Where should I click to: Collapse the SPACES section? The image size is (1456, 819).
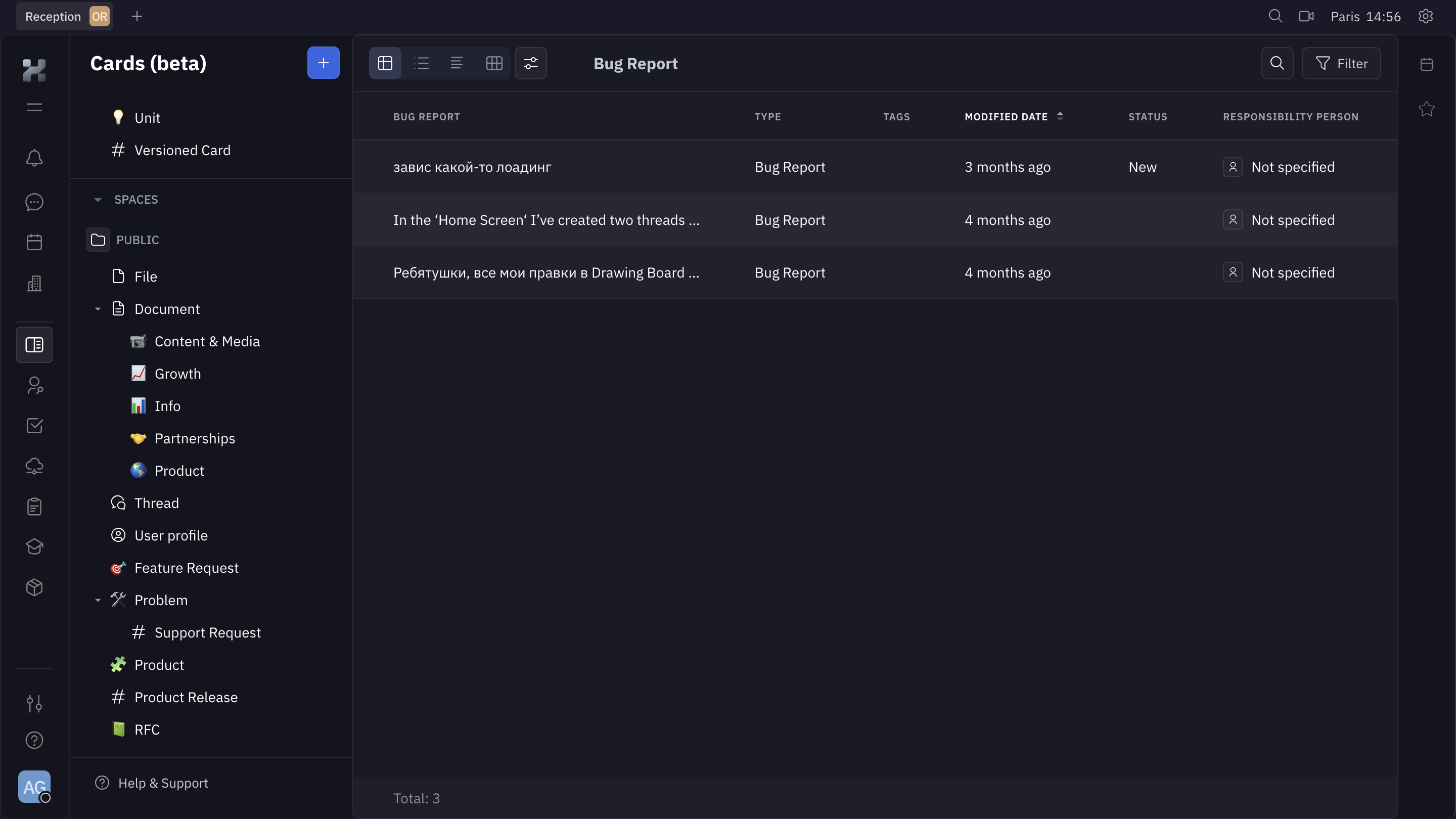pos(98,200)
